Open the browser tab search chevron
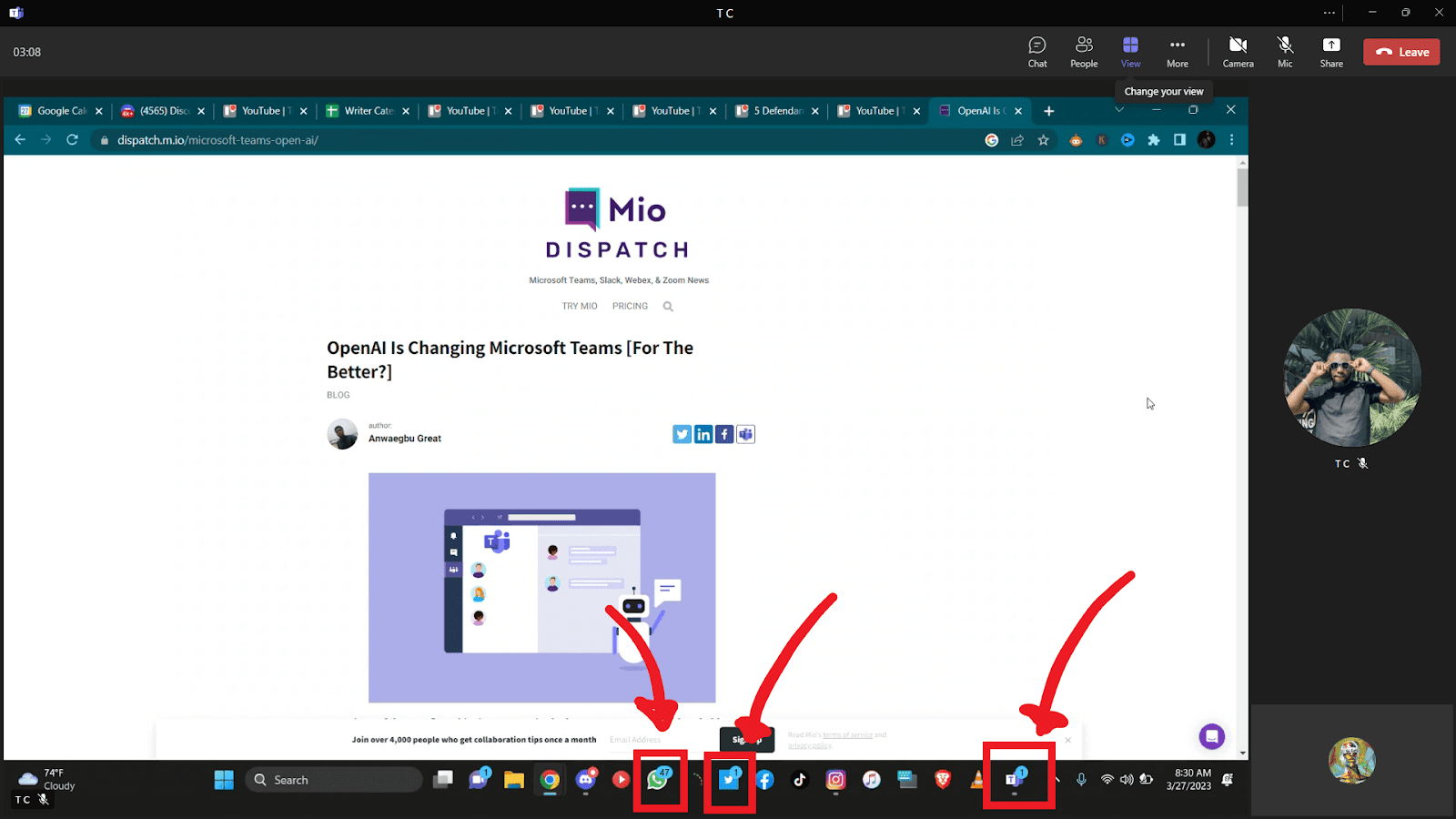1456x819 pixels. [x=1119, y=109]
